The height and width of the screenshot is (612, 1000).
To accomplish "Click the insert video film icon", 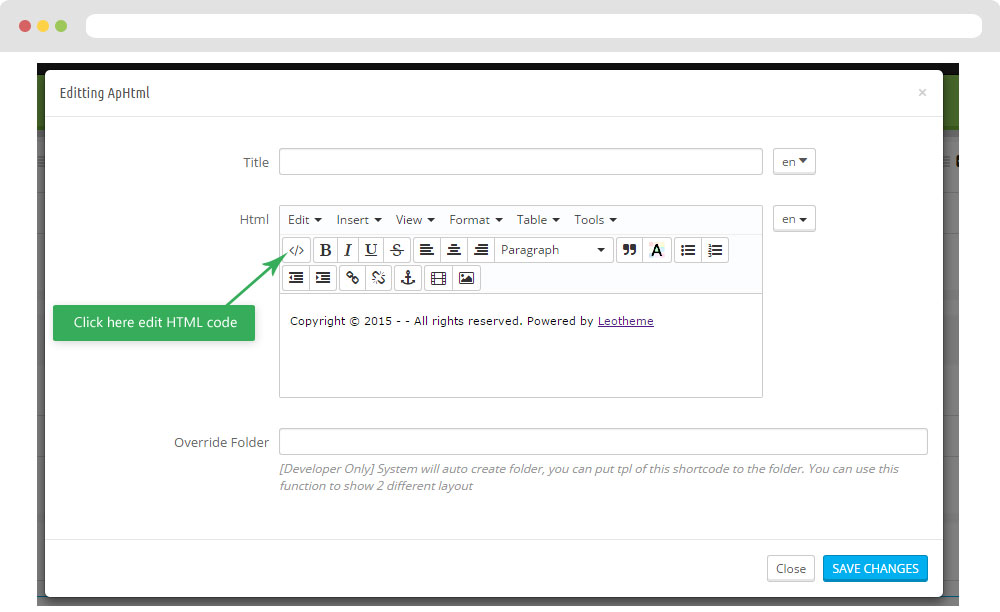I will pyautogui.click(x=438, y=278).
